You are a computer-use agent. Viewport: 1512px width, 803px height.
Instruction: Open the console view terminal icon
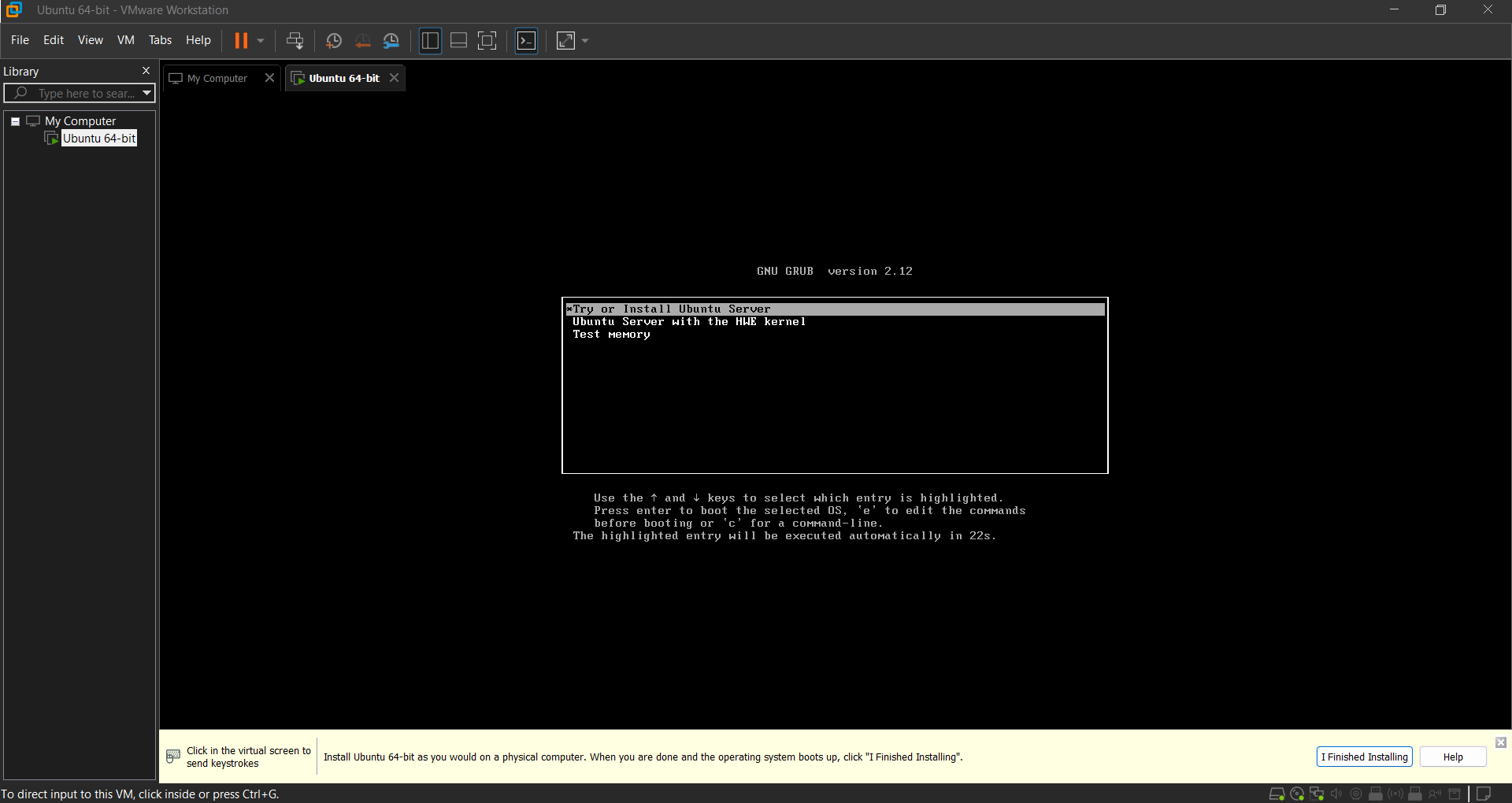point(526,40)
